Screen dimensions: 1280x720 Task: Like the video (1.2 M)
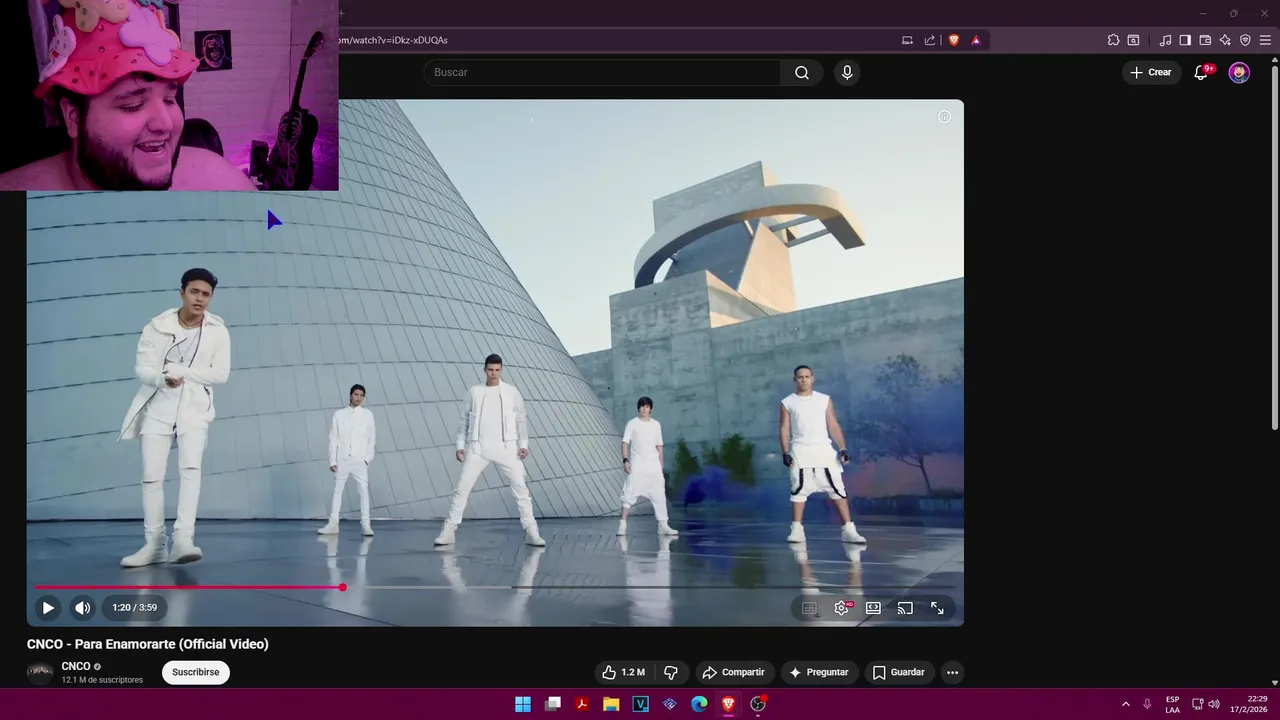623,672
